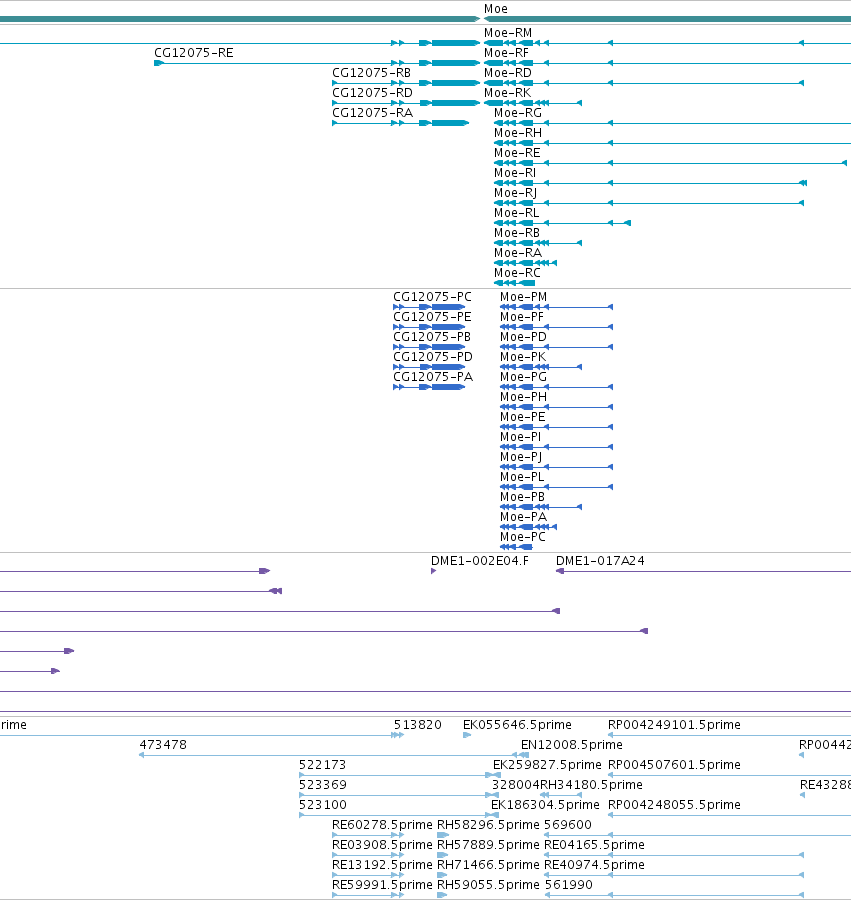Select the Moe-RH transcript label
851x900 pixels.
(x=518, y=133)
